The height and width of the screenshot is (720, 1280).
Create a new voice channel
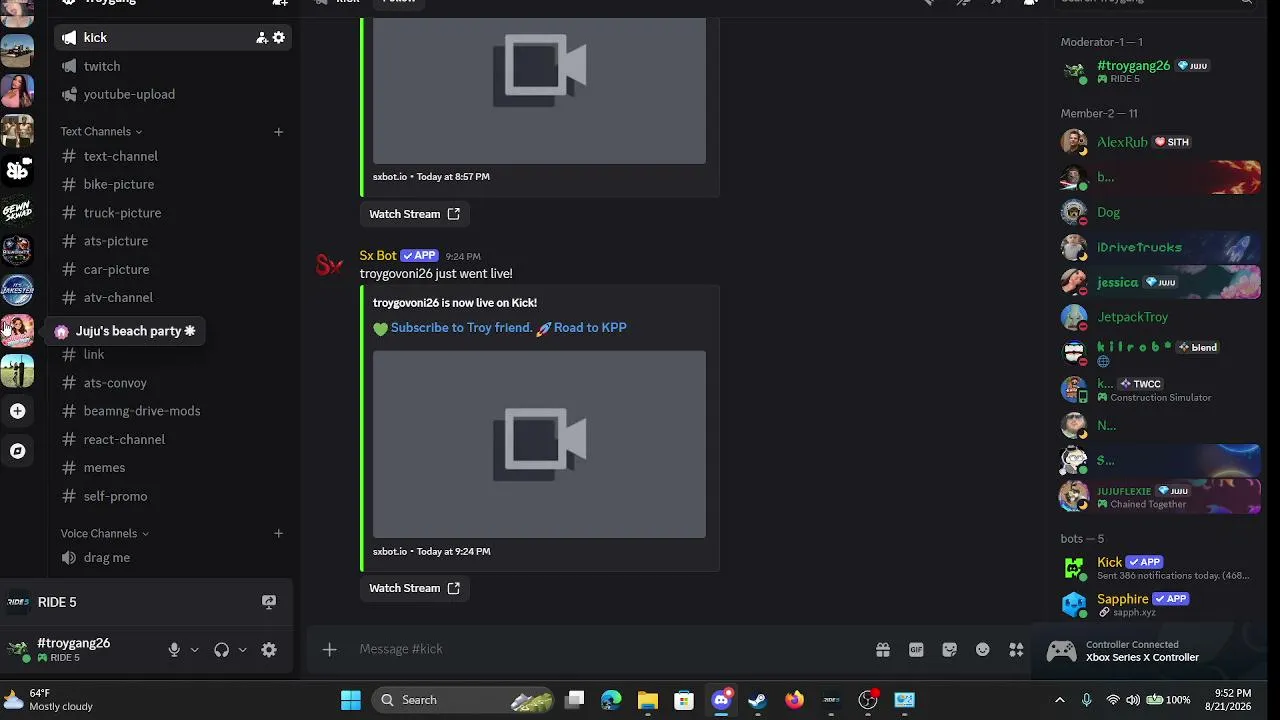pos(279,534)
